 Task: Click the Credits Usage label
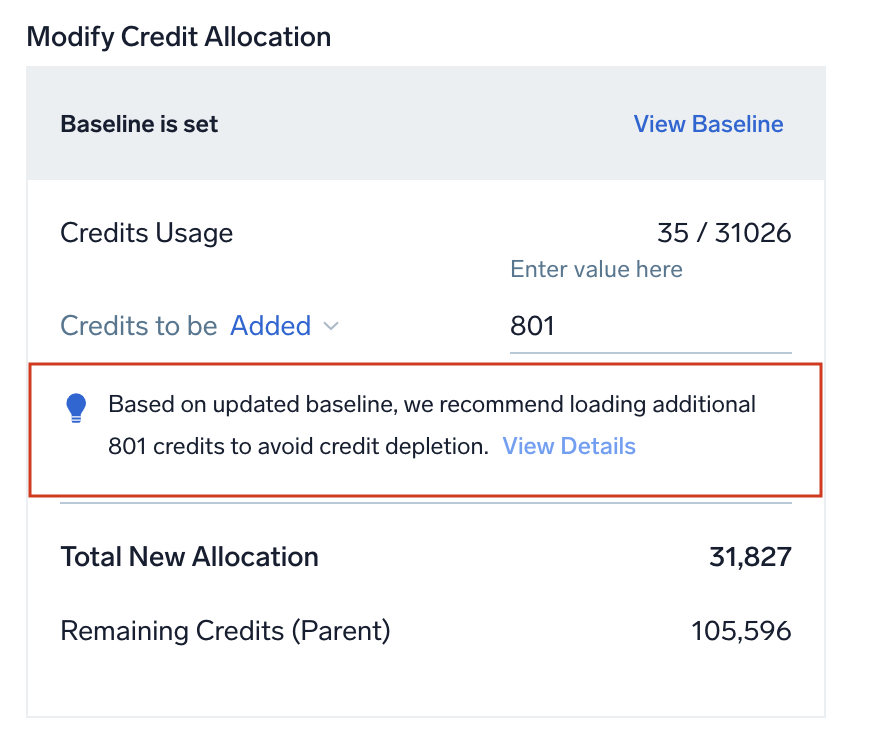coord(146,232)
